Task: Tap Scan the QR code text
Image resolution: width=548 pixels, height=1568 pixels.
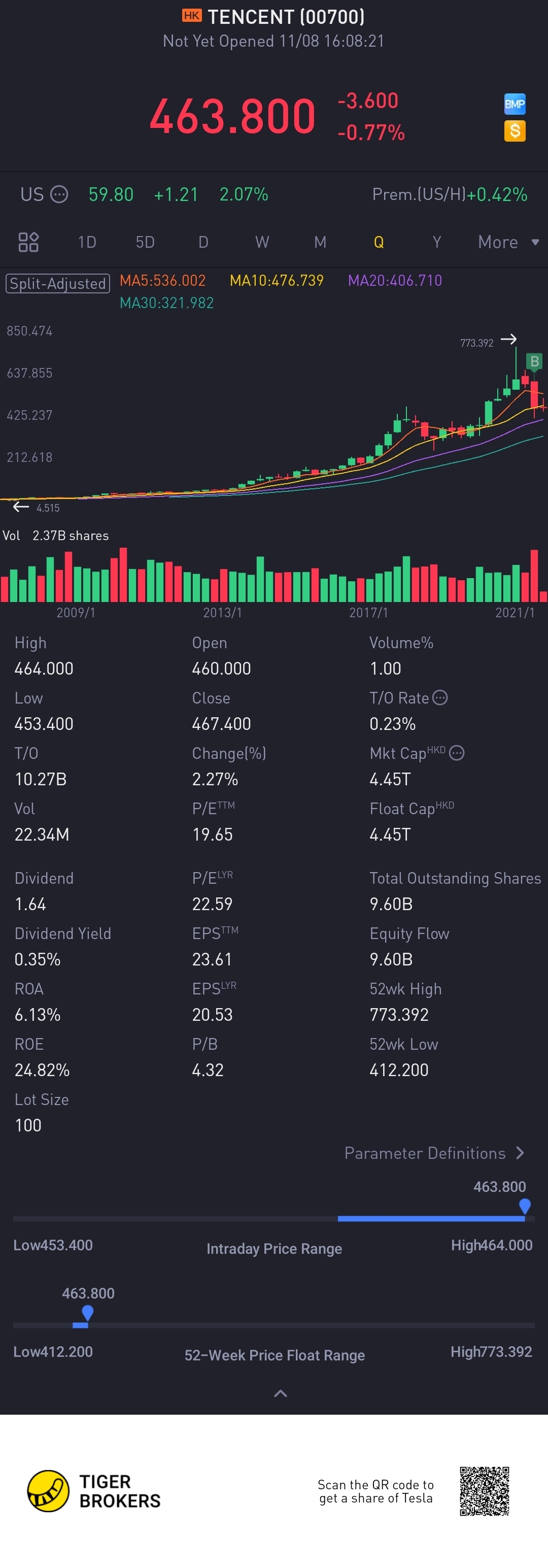Action: click(x=376, y=1491)
